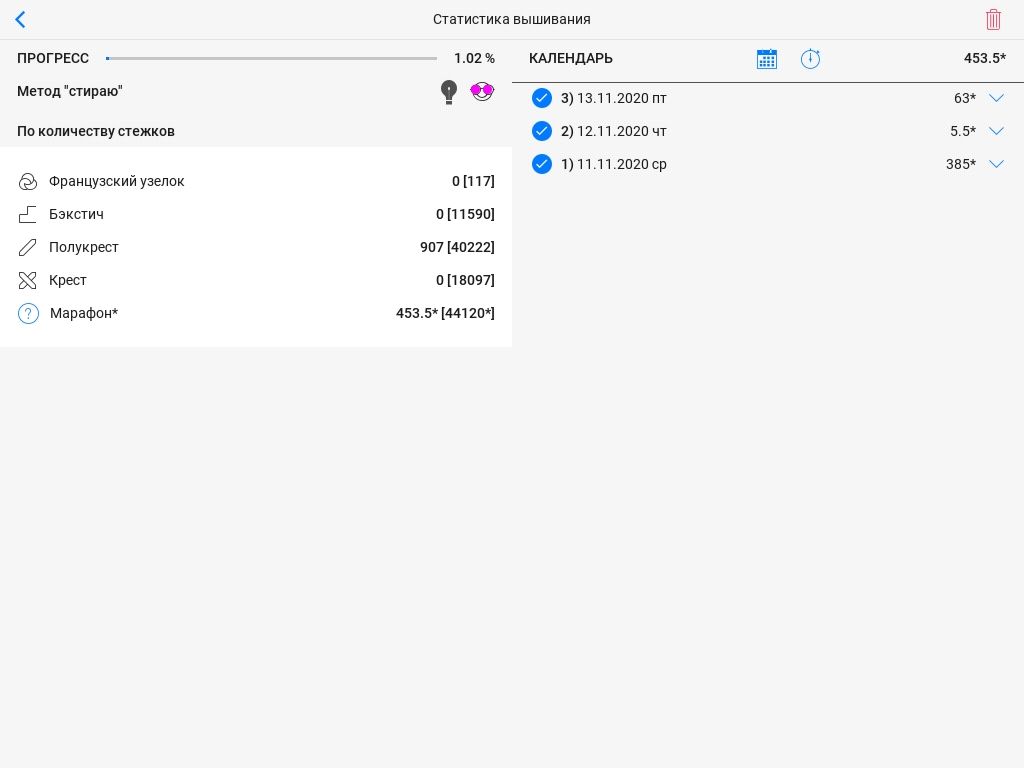Uncheck the 13.11.2020 entry checkbox

542,98
